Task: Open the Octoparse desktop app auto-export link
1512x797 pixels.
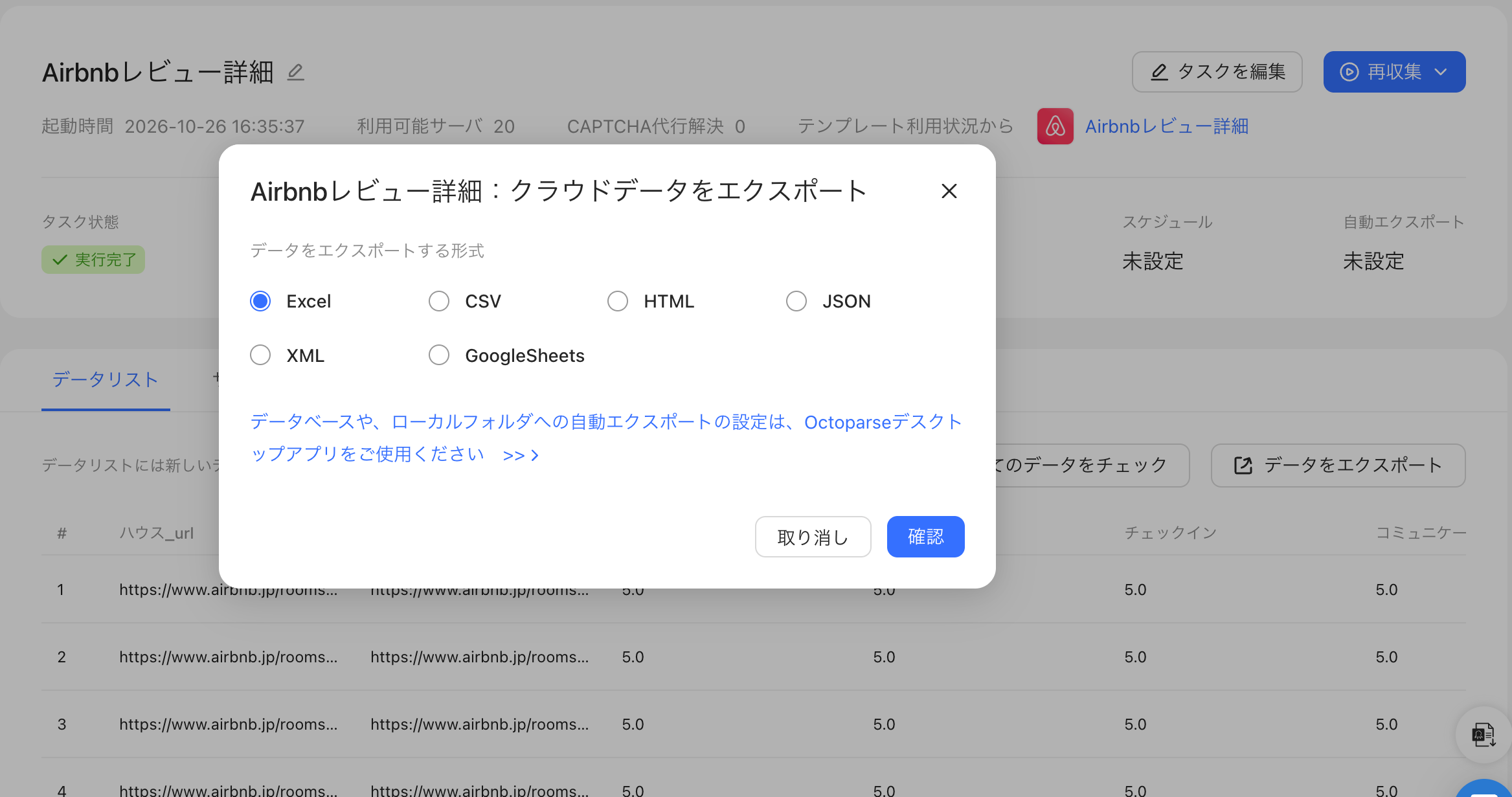Action: (605, 438)
